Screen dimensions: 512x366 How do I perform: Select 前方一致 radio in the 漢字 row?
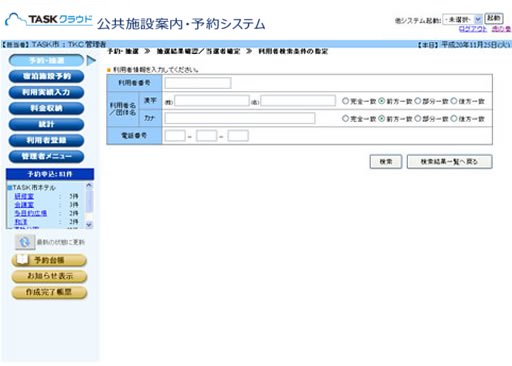click(x=381, y=101)
